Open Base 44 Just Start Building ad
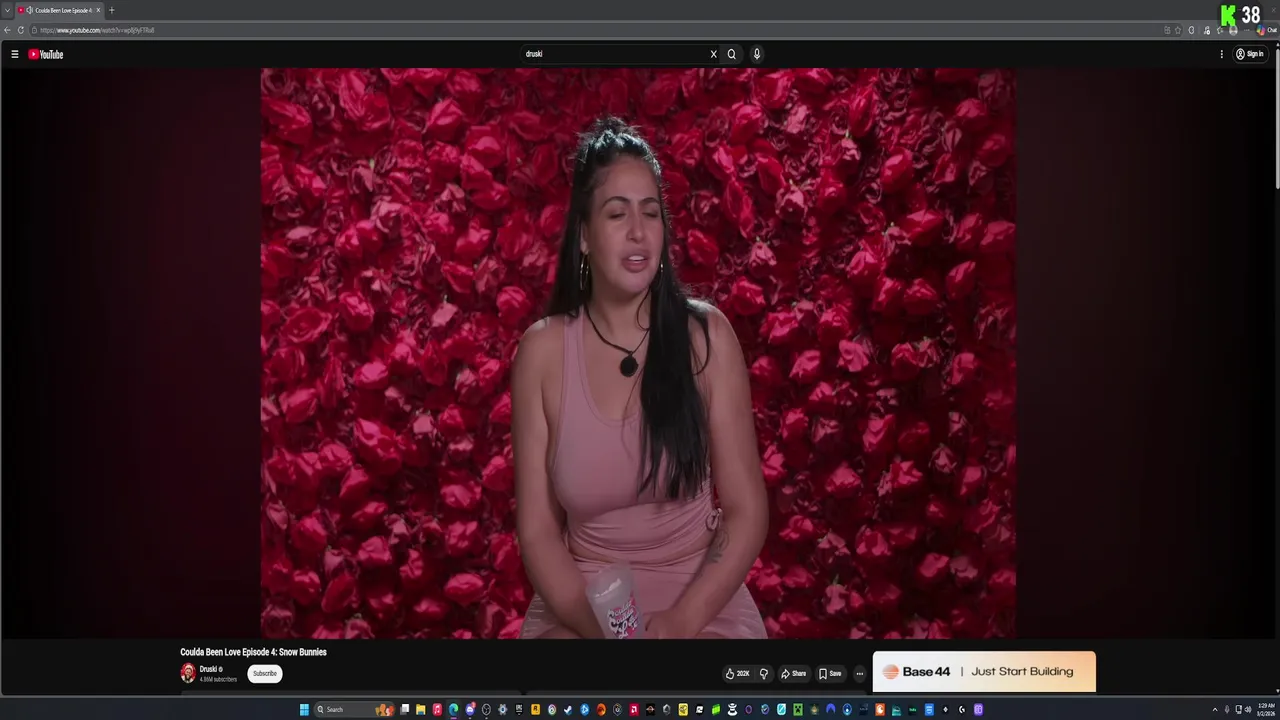Screen dimensions: 1280x720 984,671
